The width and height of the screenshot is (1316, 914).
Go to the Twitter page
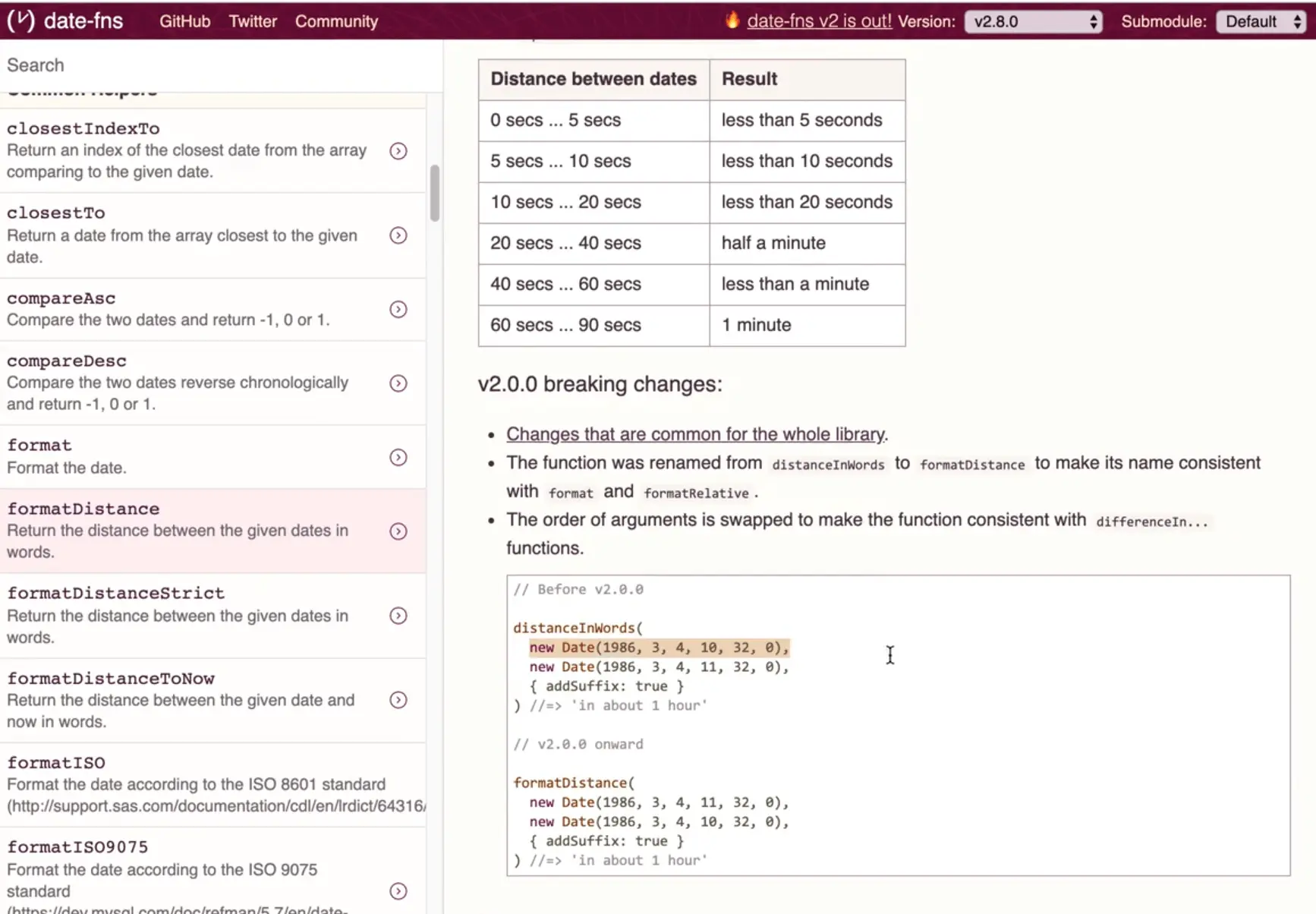pos(252,21)
